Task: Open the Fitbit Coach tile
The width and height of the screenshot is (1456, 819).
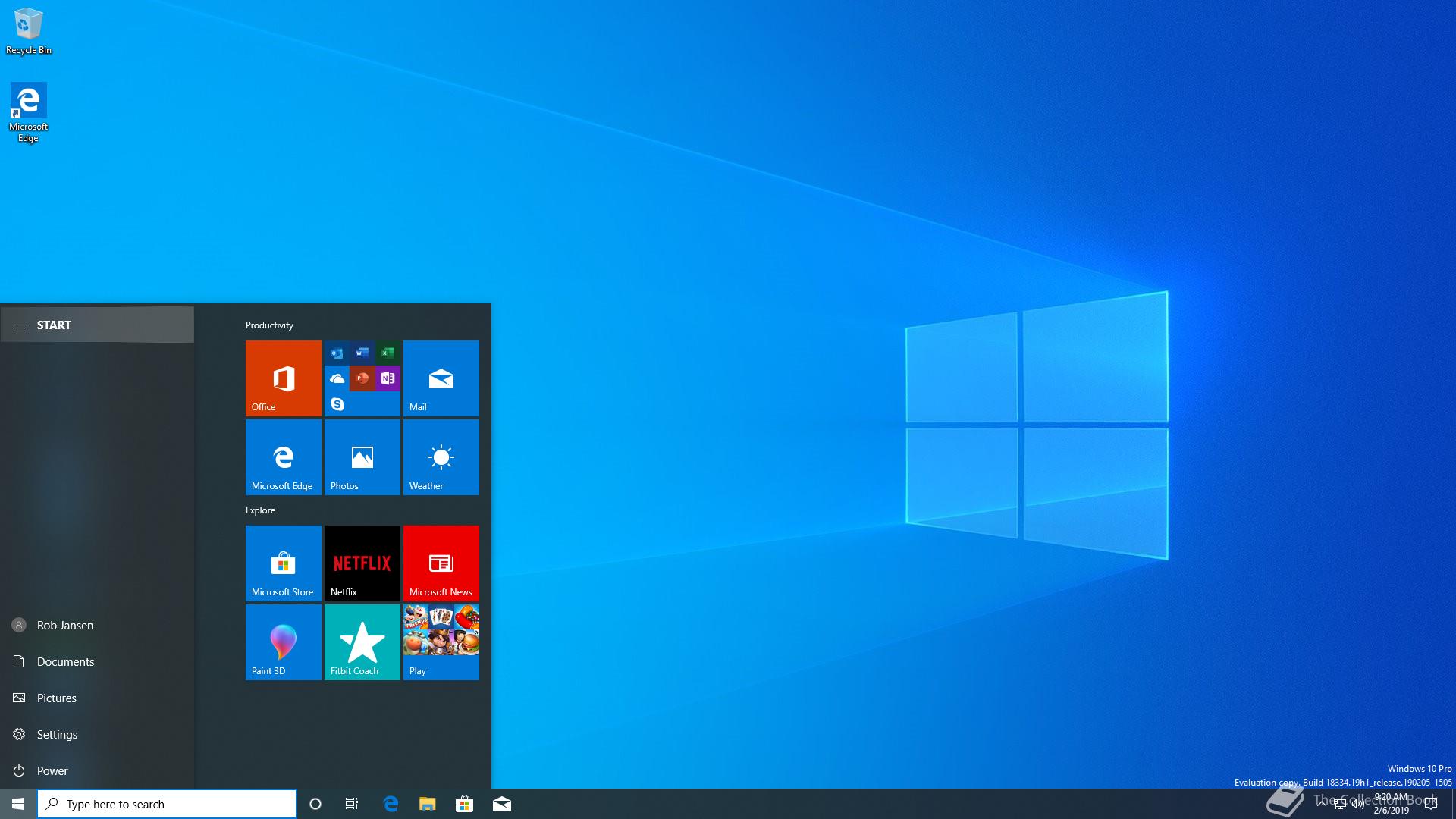Action: [362, 642]
